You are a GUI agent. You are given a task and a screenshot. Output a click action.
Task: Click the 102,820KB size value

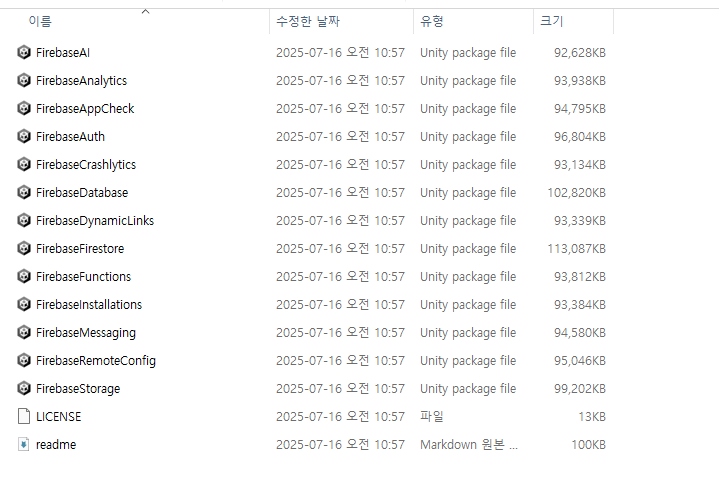coord(576,193)
